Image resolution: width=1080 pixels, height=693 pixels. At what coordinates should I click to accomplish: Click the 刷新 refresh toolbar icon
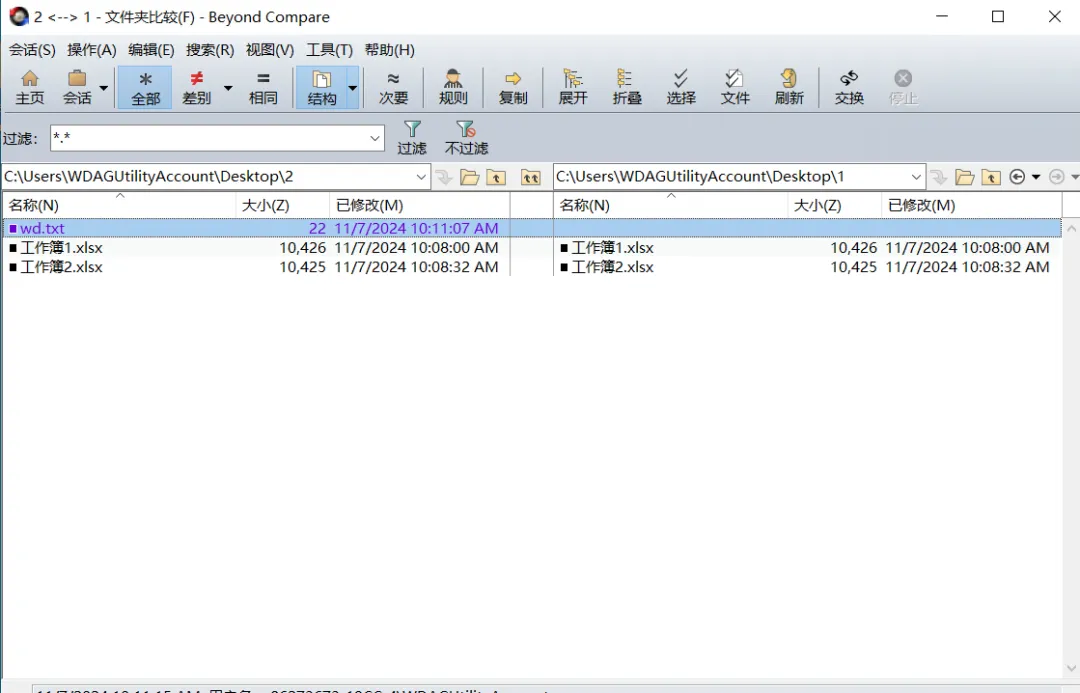point(789,87)
